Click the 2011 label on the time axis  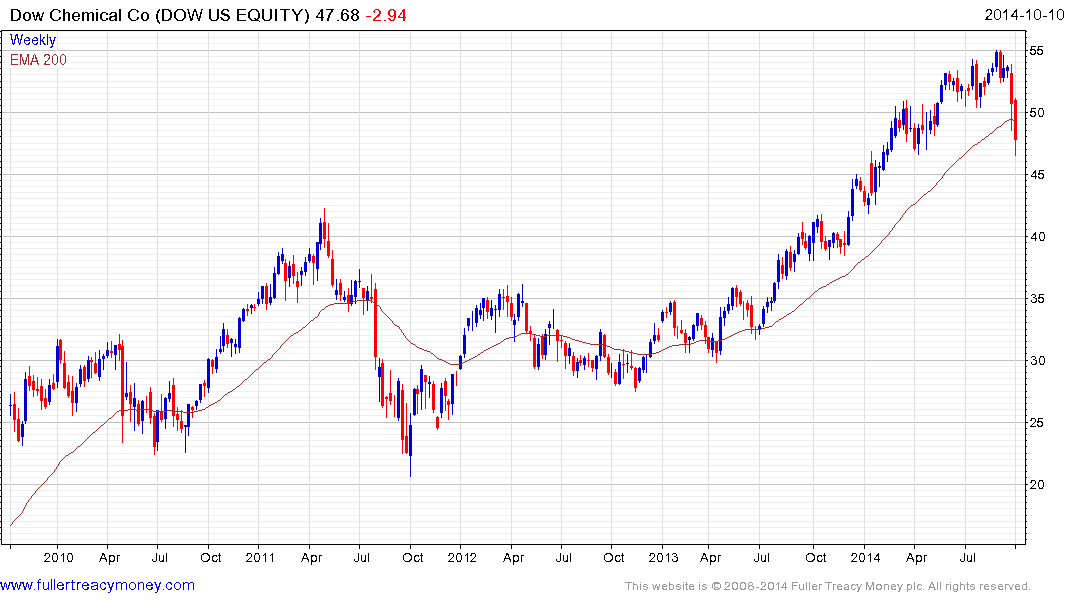coord(260,557)
